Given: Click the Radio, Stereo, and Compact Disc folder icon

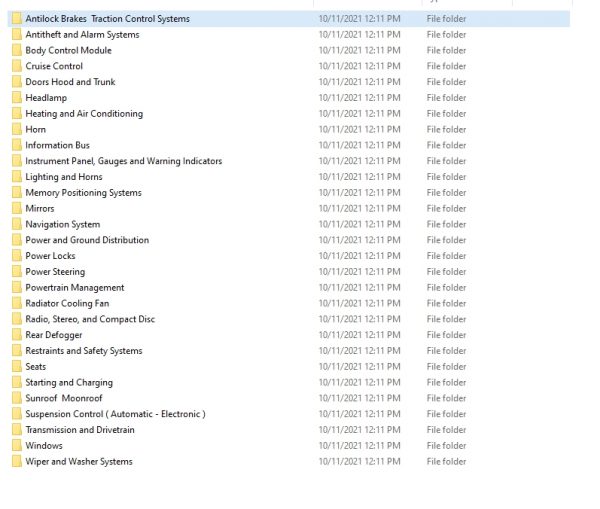Looking at the screenshot, I should [16, 319].
